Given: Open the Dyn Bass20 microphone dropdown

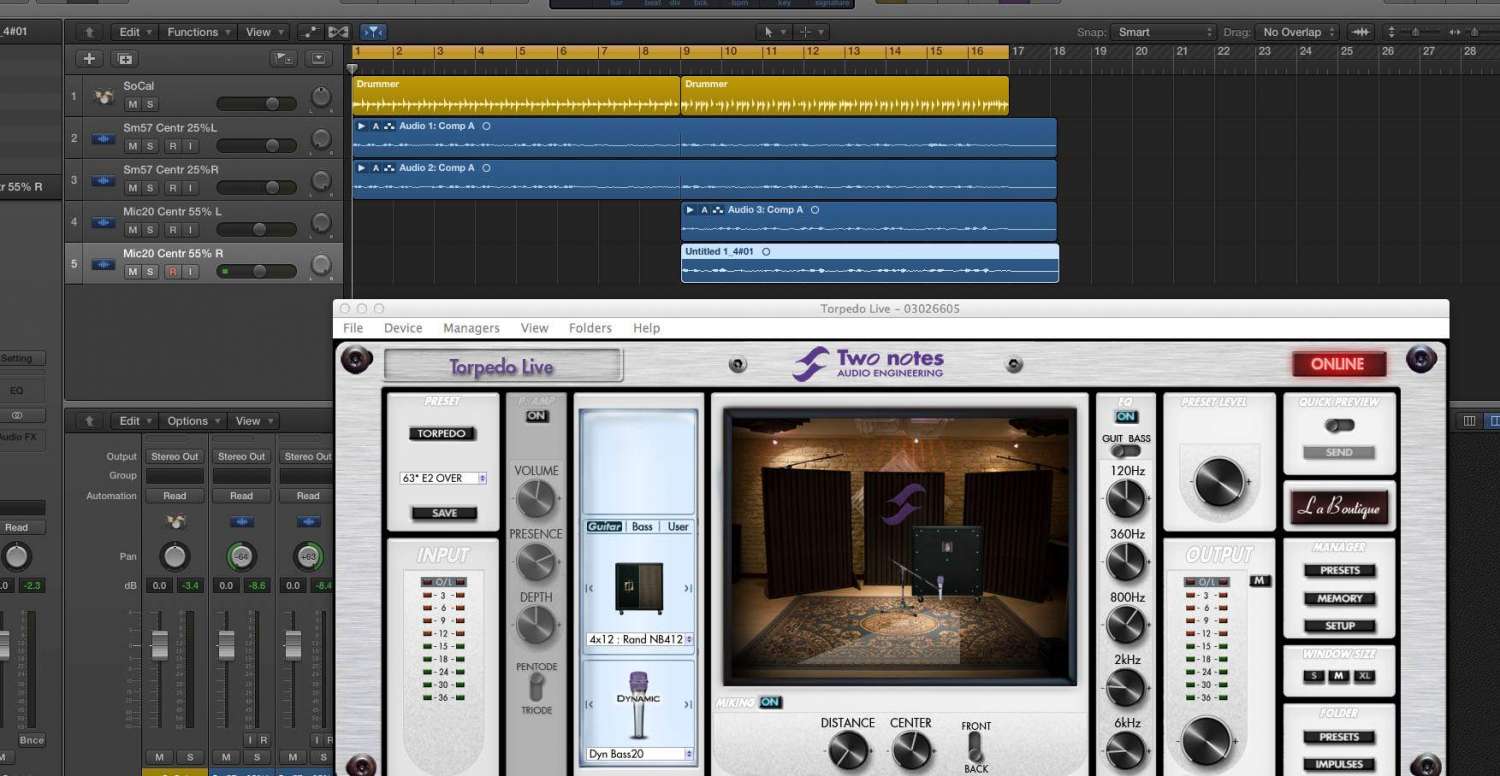Looking at the screenshot, I should click(640, 754).
